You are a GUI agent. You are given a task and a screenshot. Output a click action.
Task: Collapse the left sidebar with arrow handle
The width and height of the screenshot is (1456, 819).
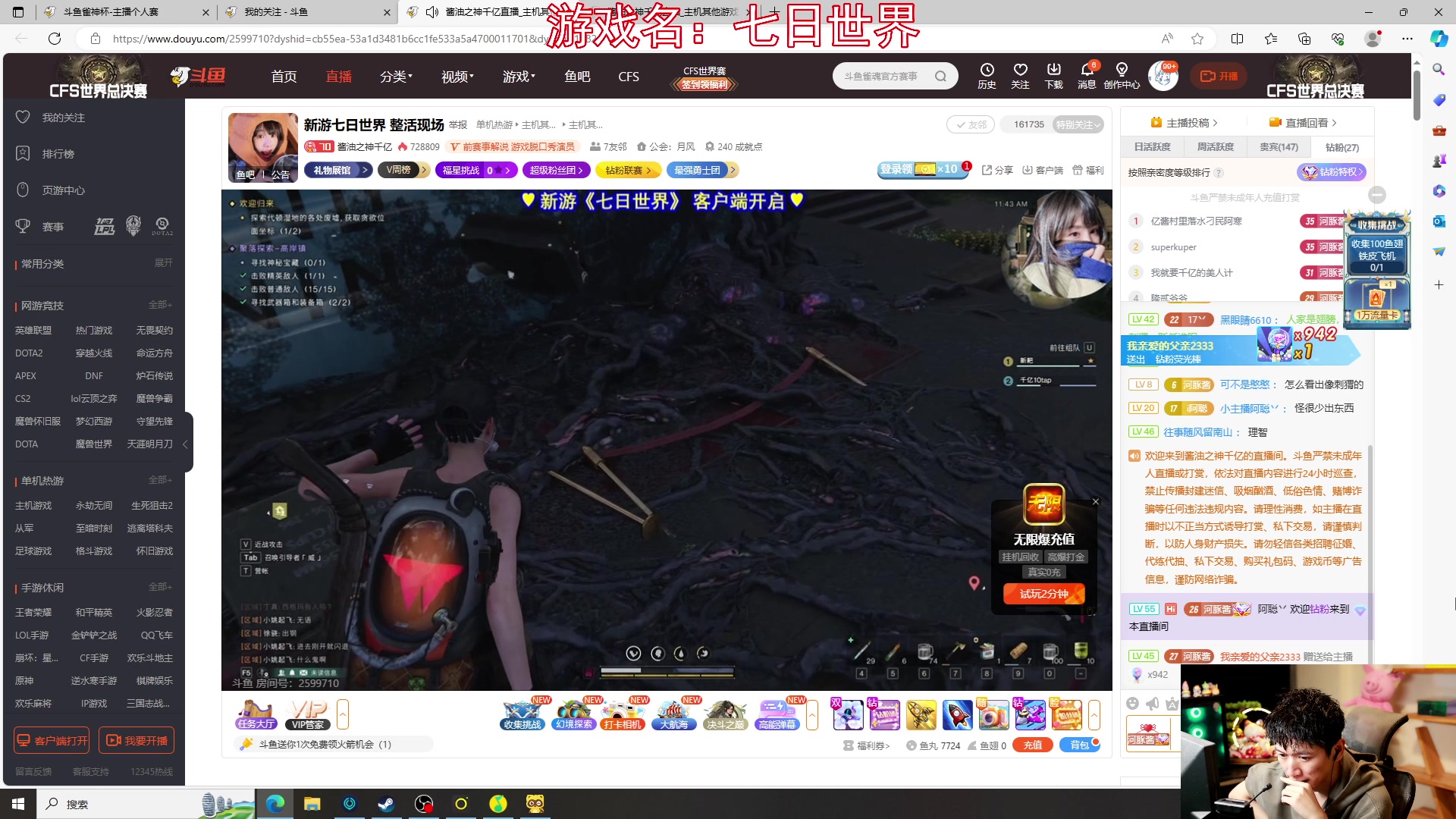click(x=186, y=444)
